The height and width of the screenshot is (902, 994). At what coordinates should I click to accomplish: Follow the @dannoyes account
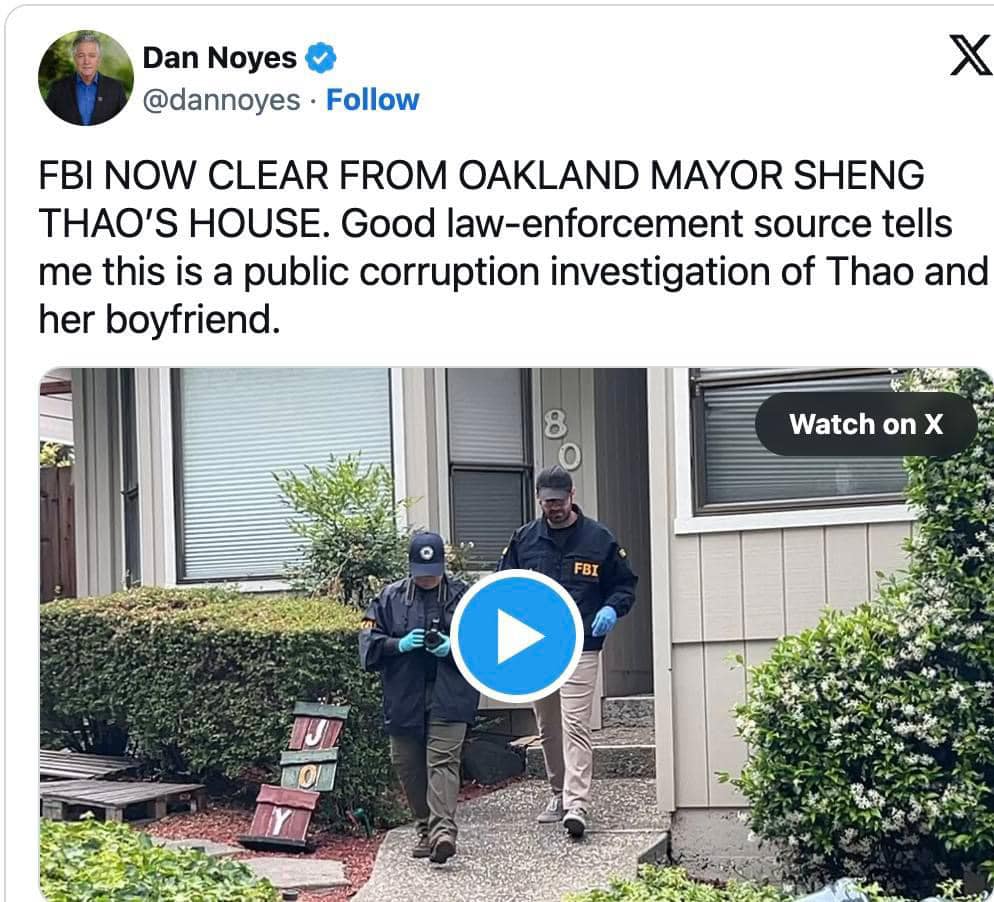[372, 100]
